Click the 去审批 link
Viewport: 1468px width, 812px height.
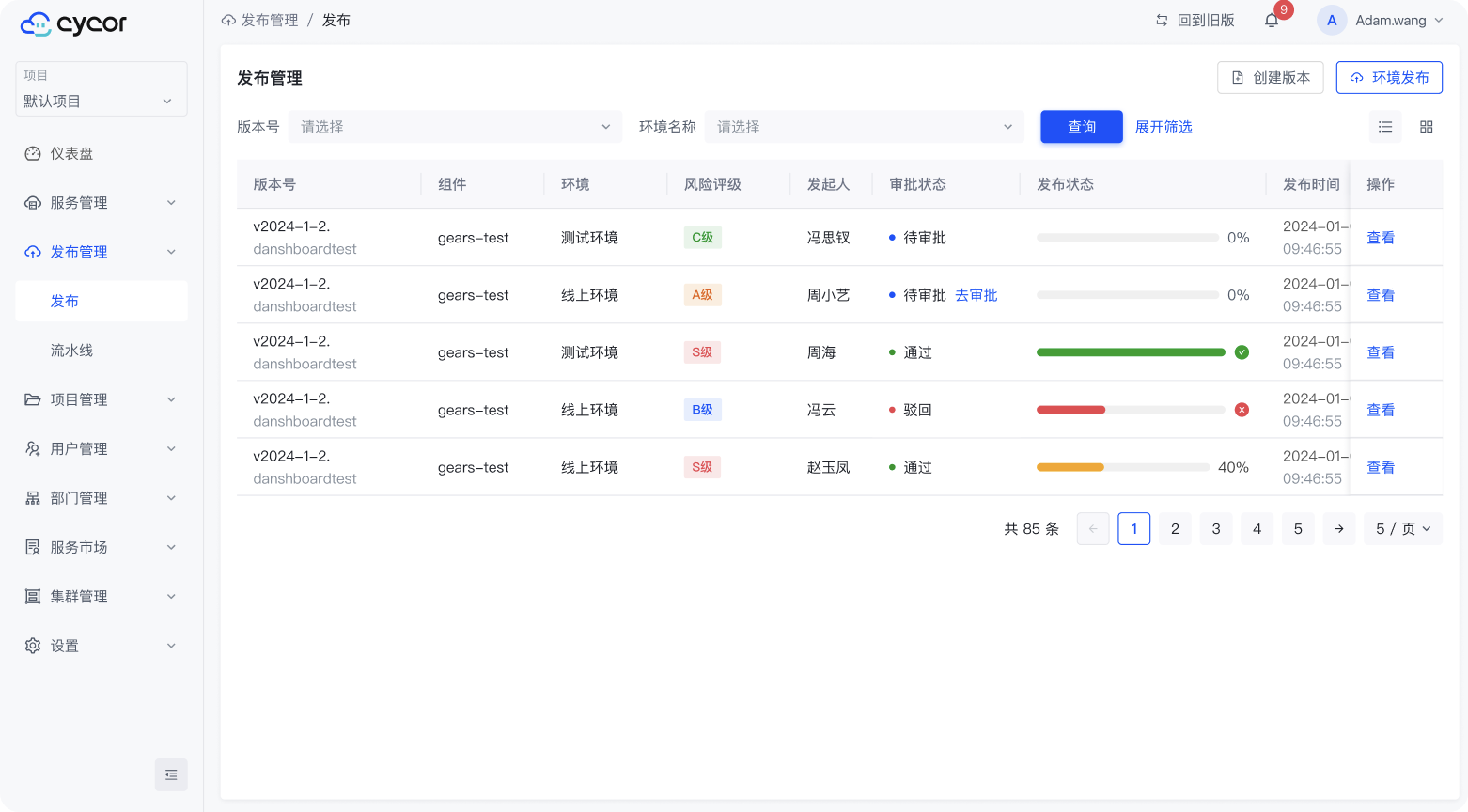pos(976,295)
